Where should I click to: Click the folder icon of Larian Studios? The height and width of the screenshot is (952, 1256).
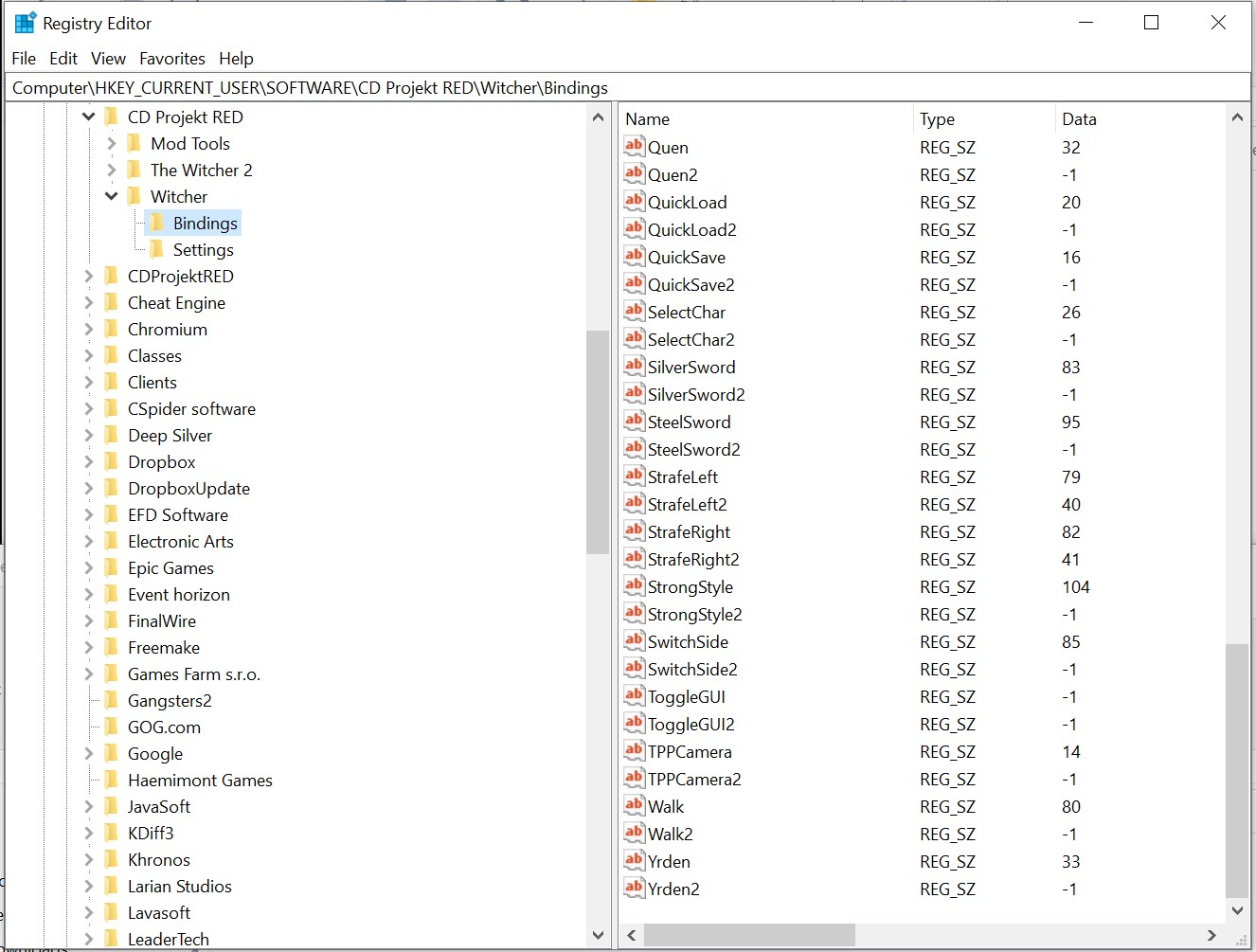click(x=112, y=886)
